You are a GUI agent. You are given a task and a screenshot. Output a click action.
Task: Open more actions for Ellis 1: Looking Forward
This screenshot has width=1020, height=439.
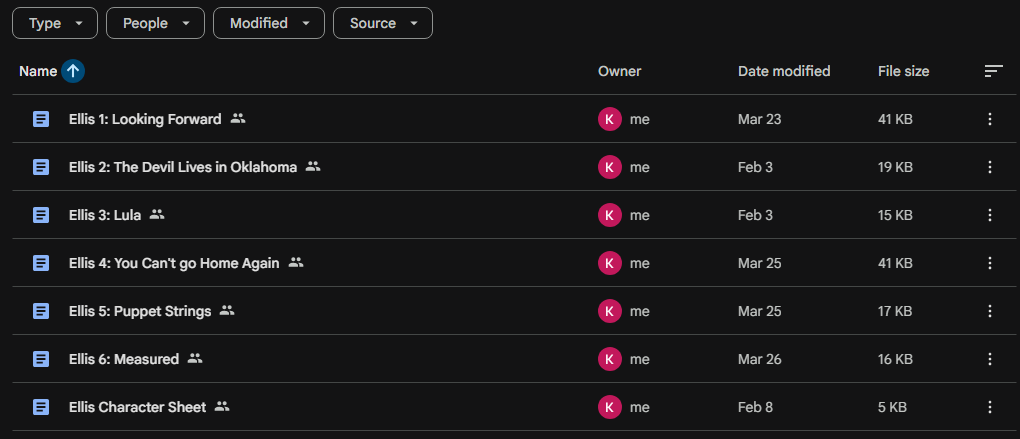pyautogui.click(x=990, y=119)
